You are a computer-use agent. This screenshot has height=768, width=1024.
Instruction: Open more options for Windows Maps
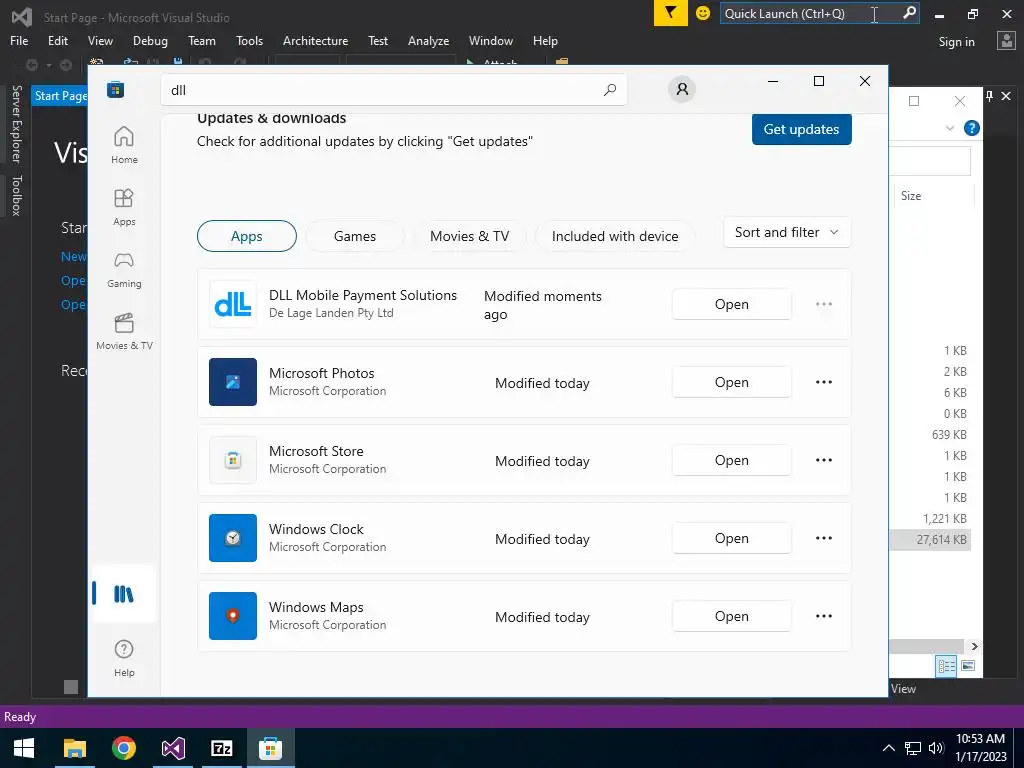coord(824,616)
